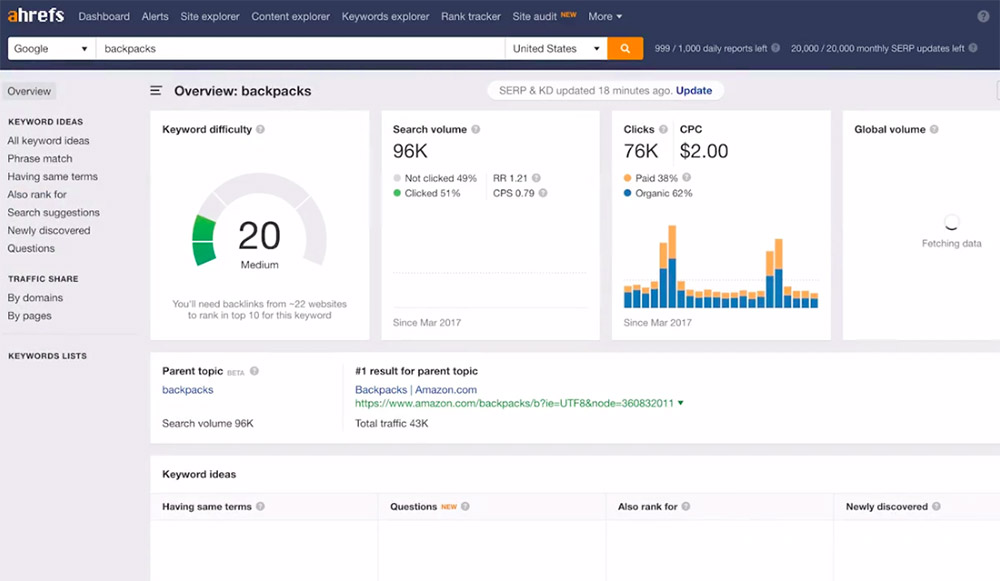Click the ahrefs logo
Viewport: 1000px width, 581px height.
36,16
